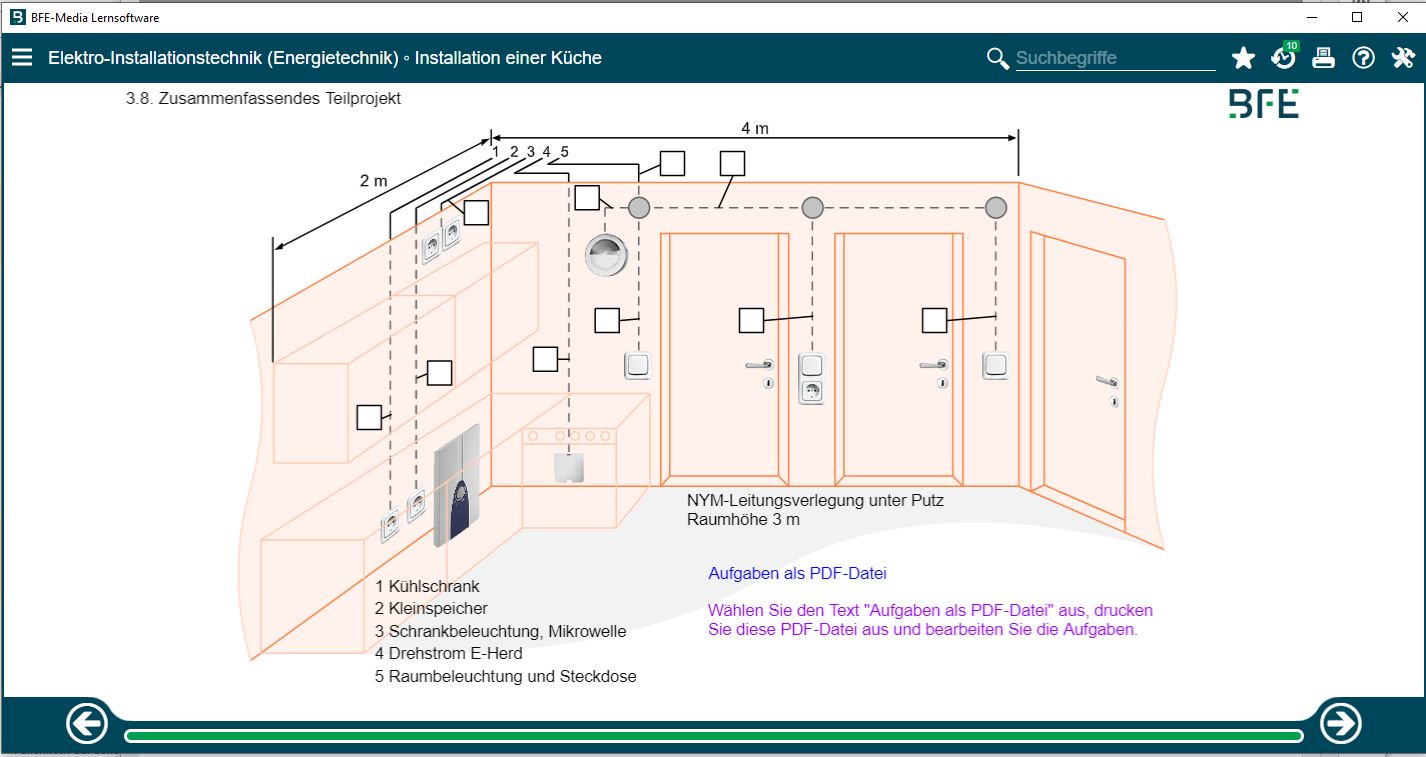
Task: Select "Installation einer Küche" breadcrumb
Action: (x=508, y=58)
